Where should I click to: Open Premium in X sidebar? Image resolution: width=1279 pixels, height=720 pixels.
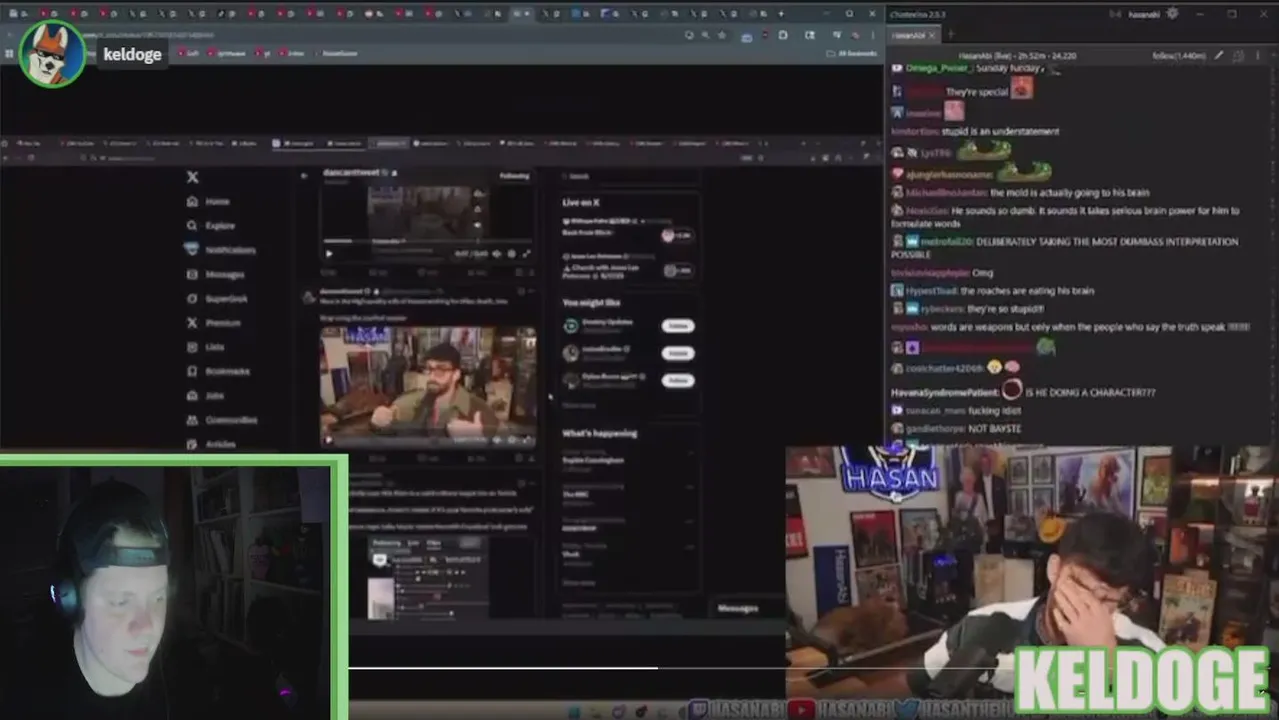[x=213, y=323]
